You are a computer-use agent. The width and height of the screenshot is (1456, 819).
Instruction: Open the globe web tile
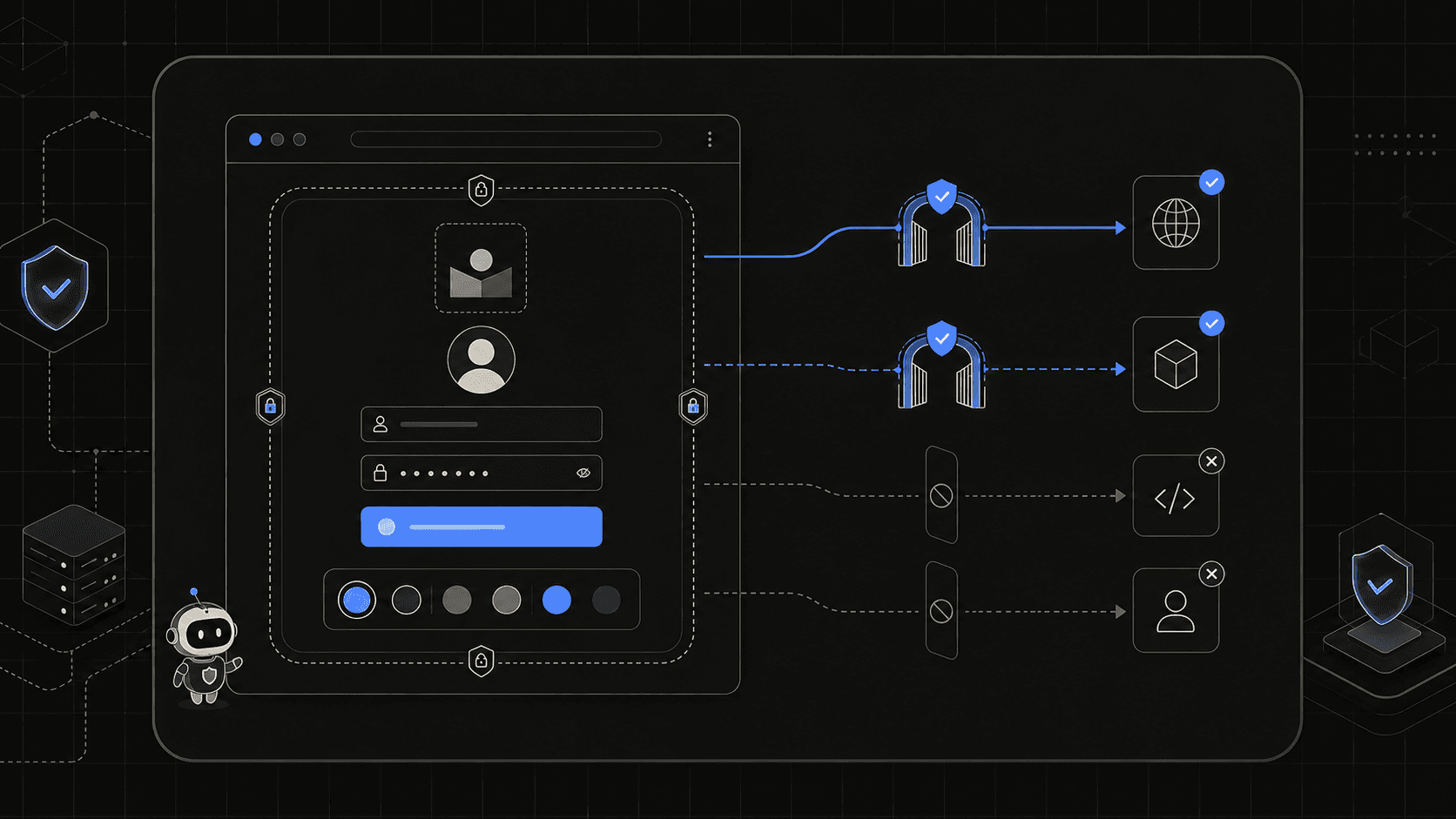pyautogui.click(x=1176, y=223)
